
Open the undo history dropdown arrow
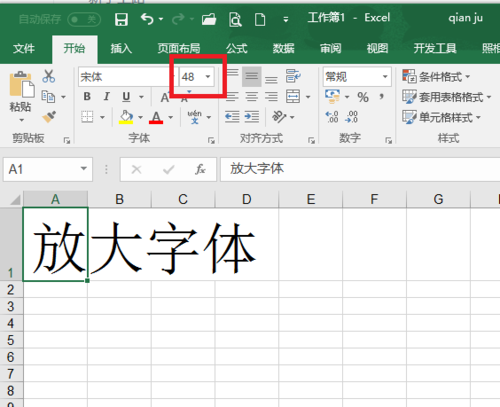[161, 19]
